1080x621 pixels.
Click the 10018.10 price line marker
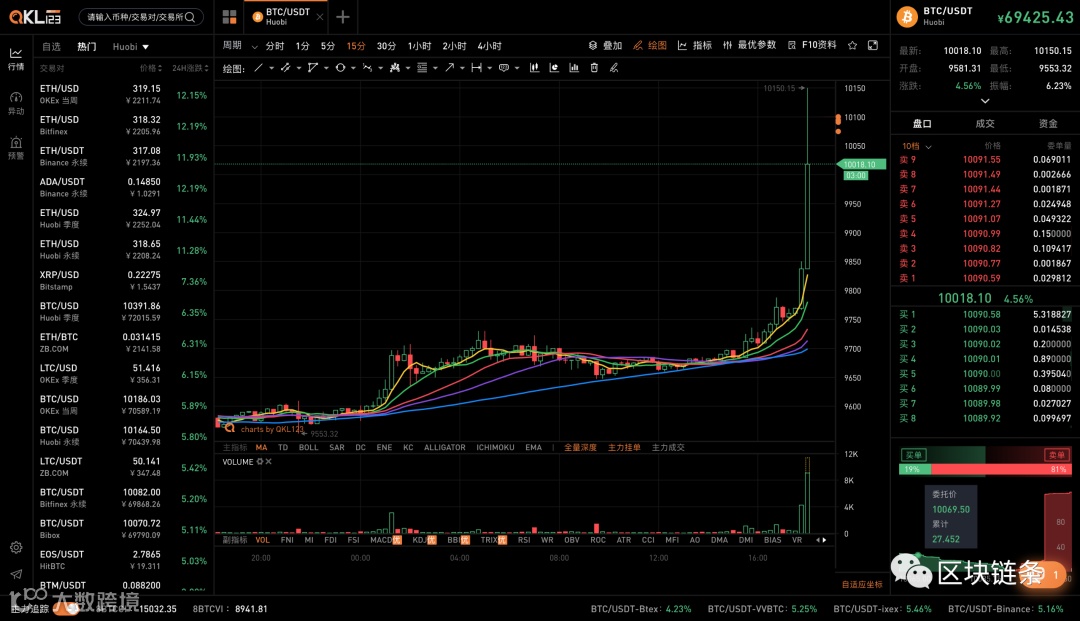click(860, 165)
